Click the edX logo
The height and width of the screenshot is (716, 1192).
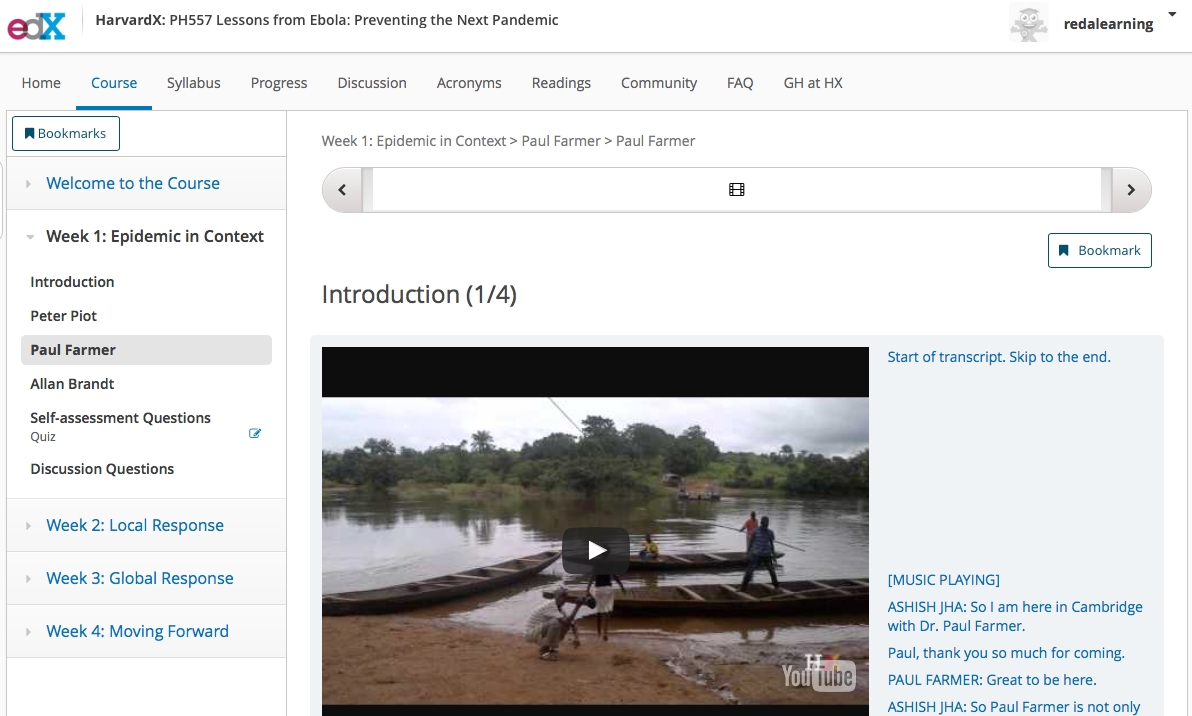[x=37, y=24]
